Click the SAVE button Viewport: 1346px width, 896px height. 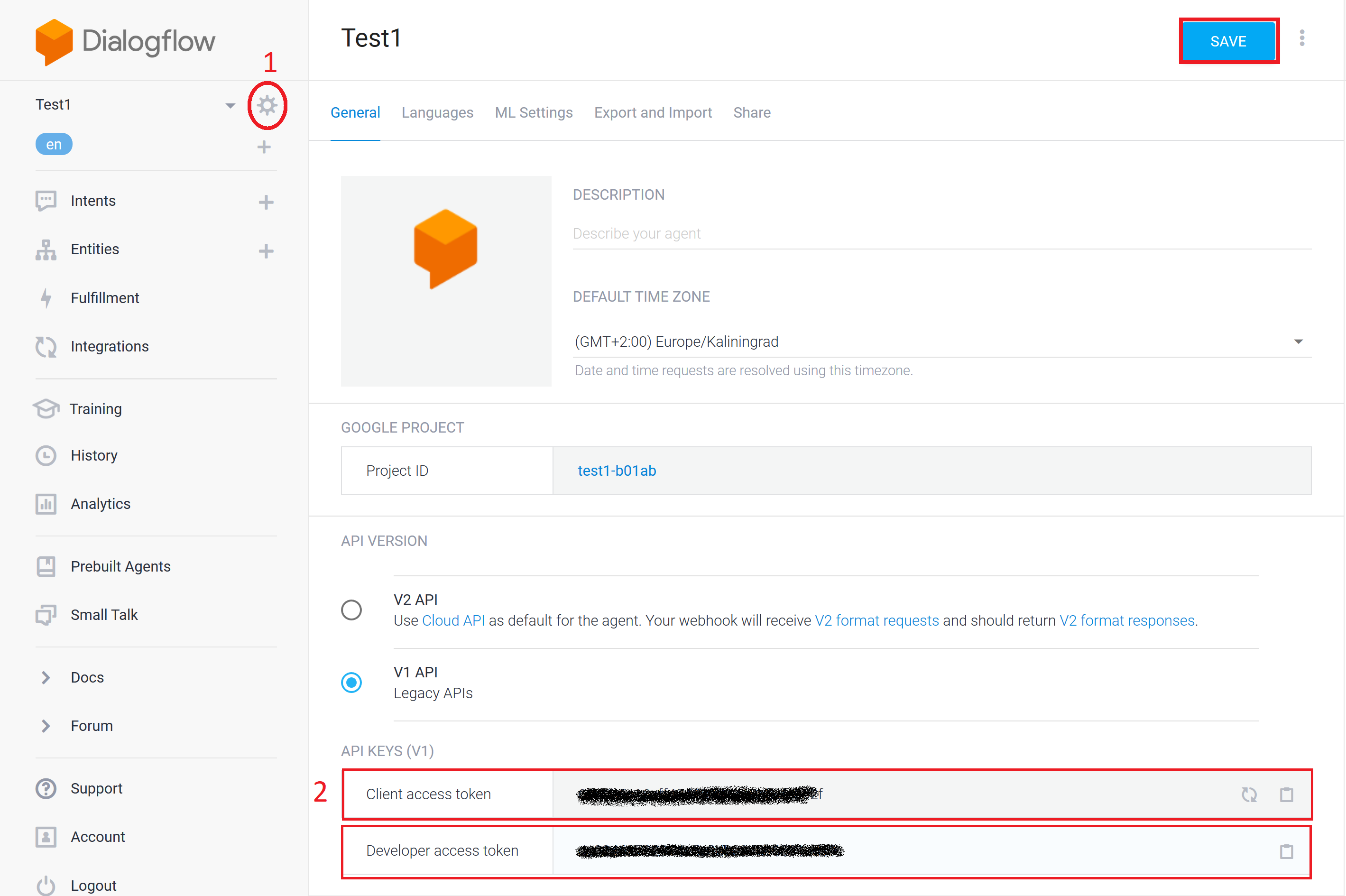1228,41
